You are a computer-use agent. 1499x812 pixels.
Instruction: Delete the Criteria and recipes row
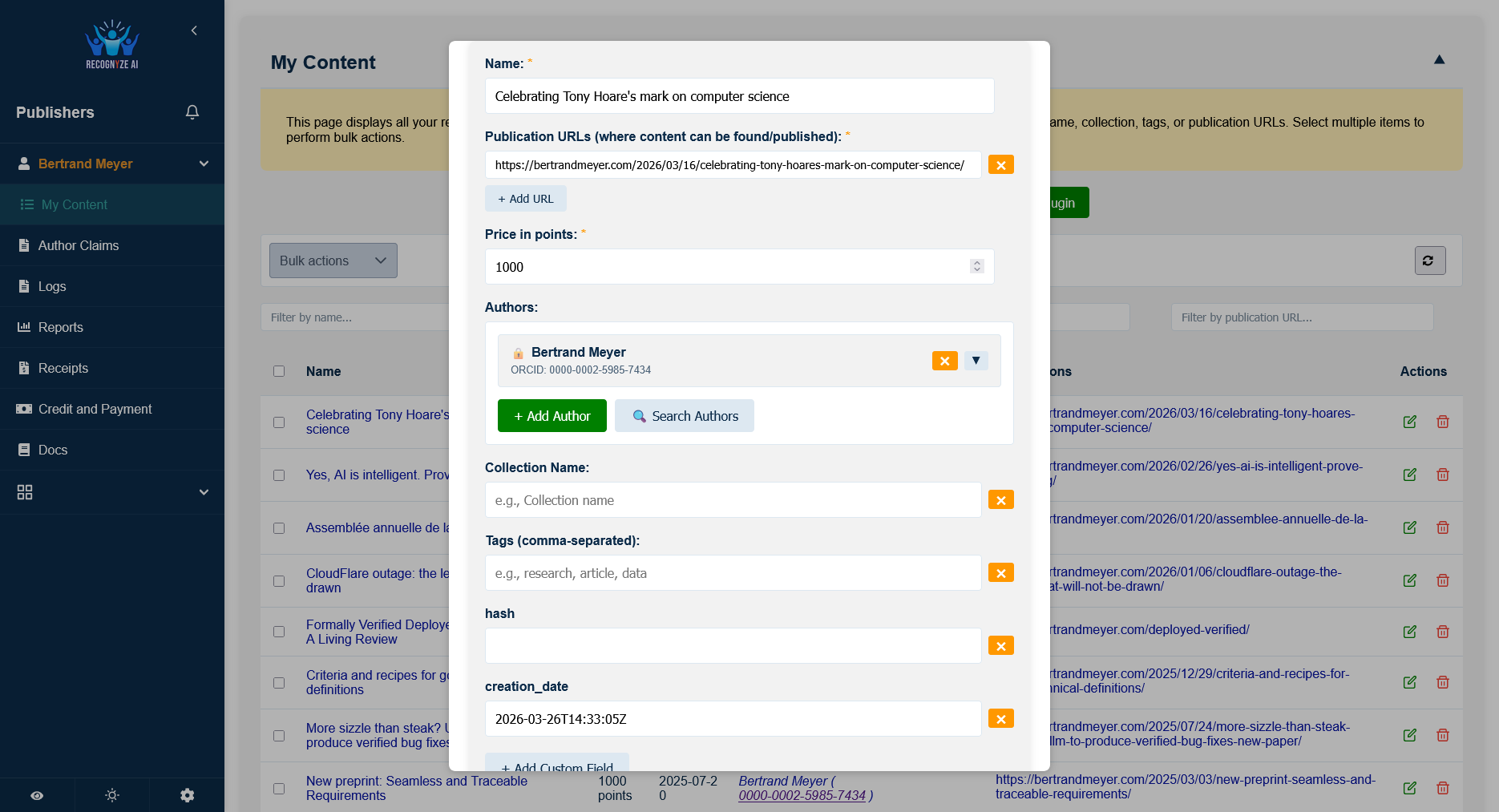pyautogui.click(x=1443, y=682)
